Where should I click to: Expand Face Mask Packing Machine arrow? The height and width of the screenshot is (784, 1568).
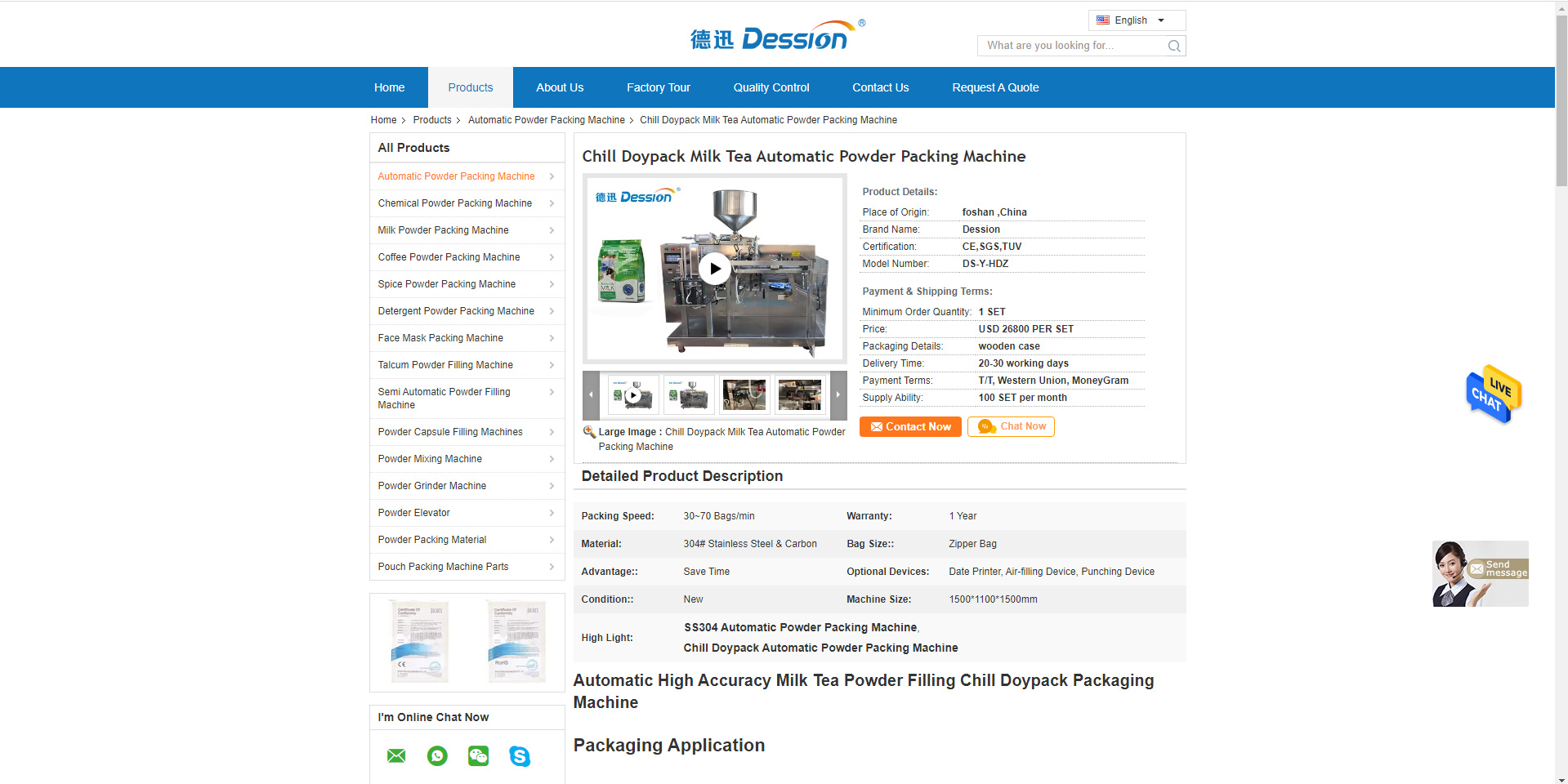click(552, 338)
